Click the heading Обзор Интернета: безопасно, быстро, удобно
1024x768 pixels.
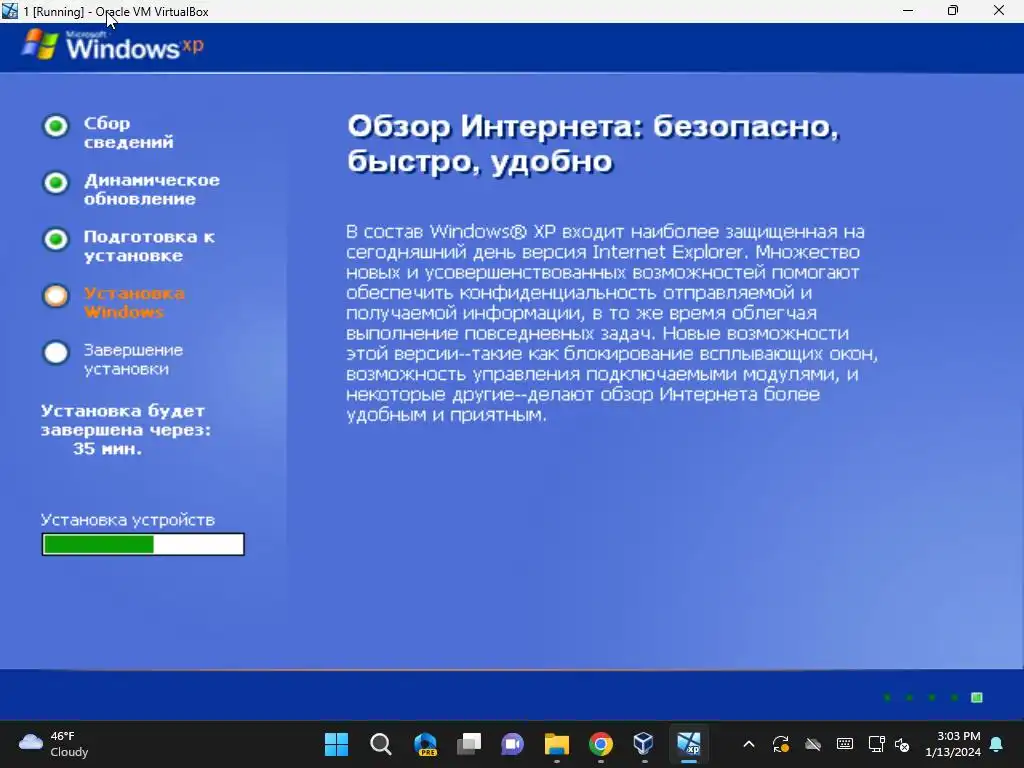(x=593, y=144)
